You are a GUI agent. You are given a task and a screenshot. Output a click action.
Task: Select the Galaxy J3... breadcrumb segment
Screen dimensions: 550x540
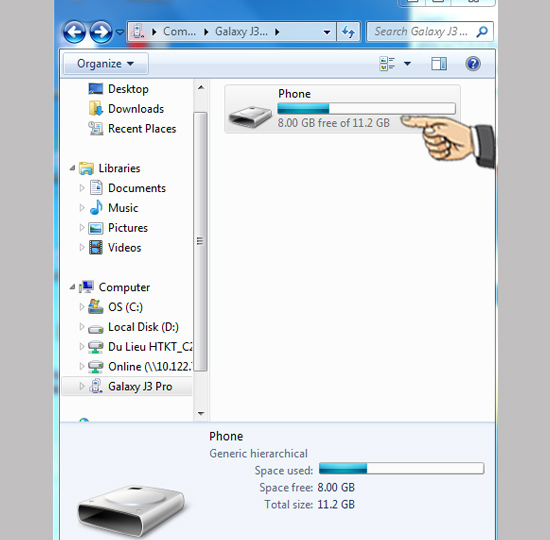point(241,32)
